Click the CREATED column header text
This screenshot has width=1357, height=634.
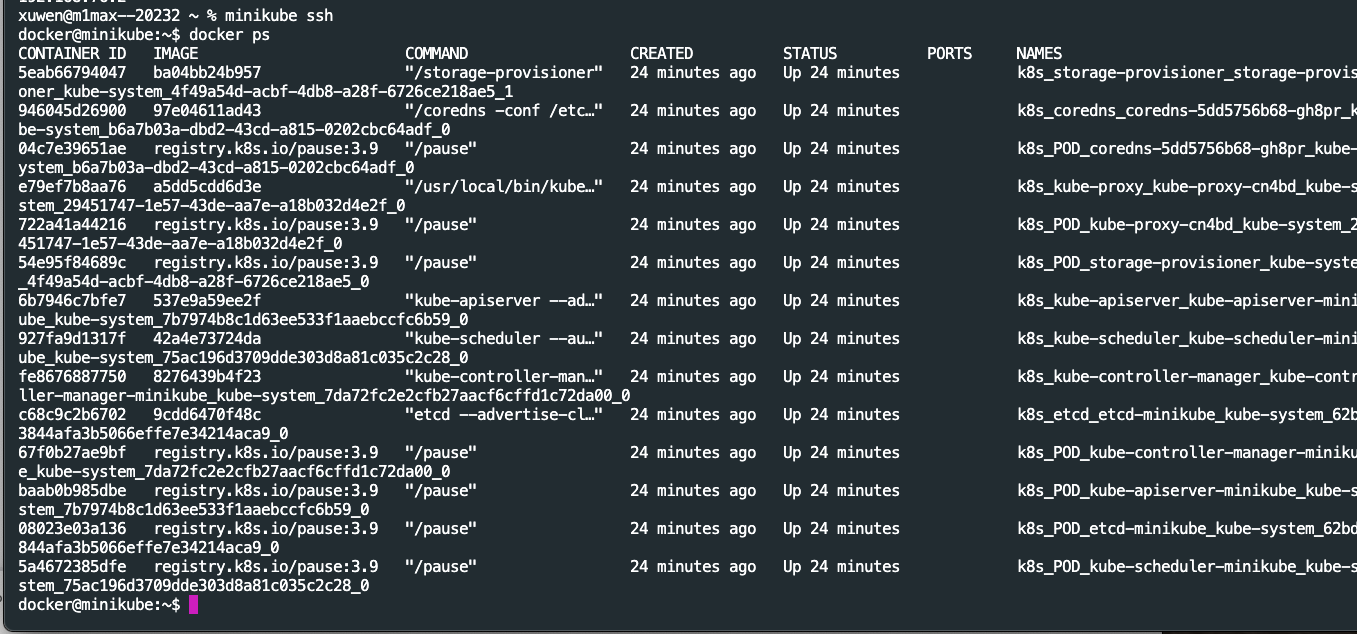point(661,53)
